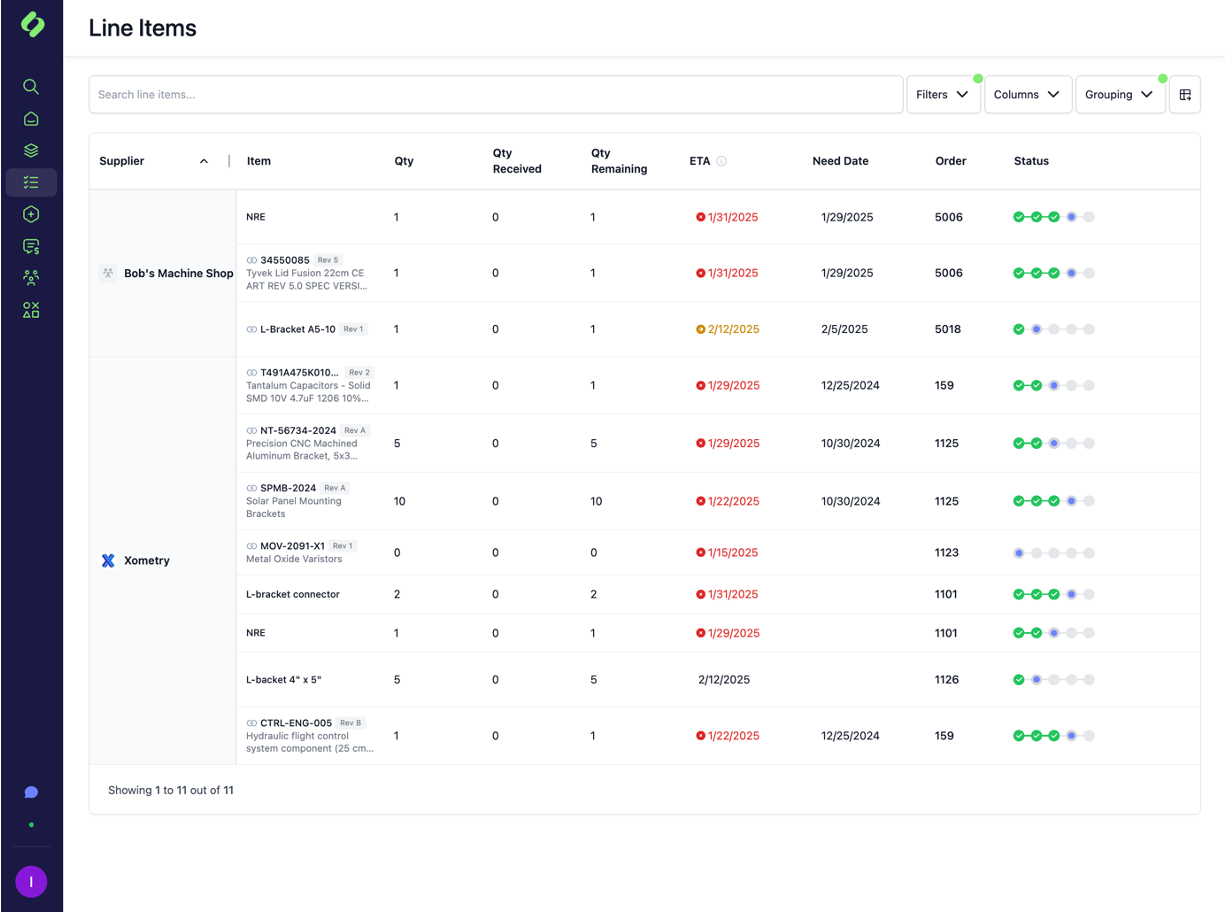Click the people group sidebar icon
The width and height of the screenshot is (1226, 912).
pos(31,278)
